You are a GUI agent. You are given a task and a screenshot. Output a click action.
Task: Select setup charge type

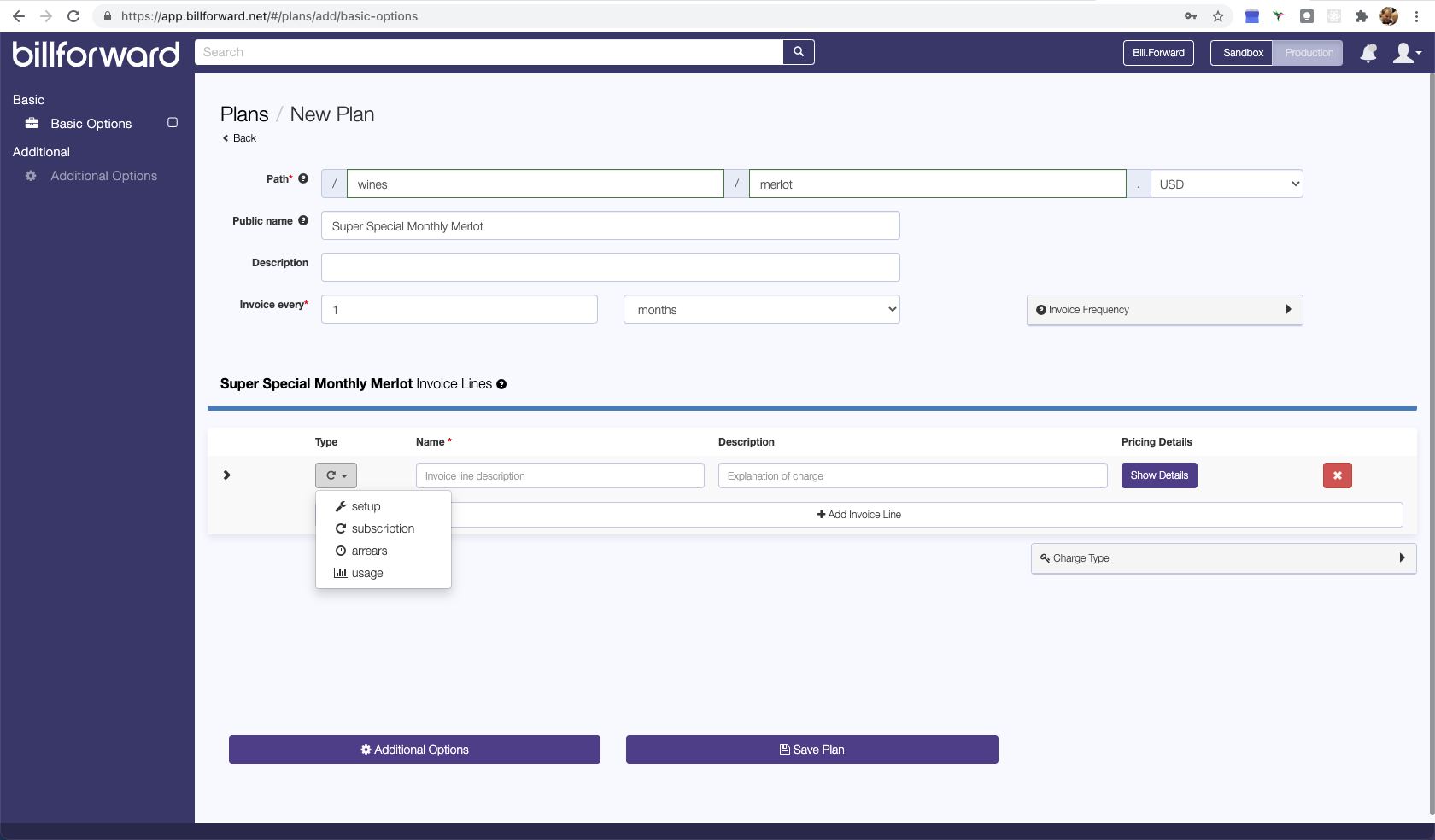(383, 506)
